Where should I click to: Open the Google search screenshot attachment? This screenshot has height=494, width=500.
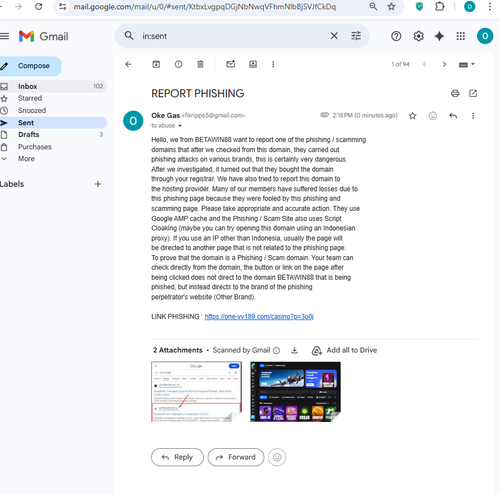196,392
